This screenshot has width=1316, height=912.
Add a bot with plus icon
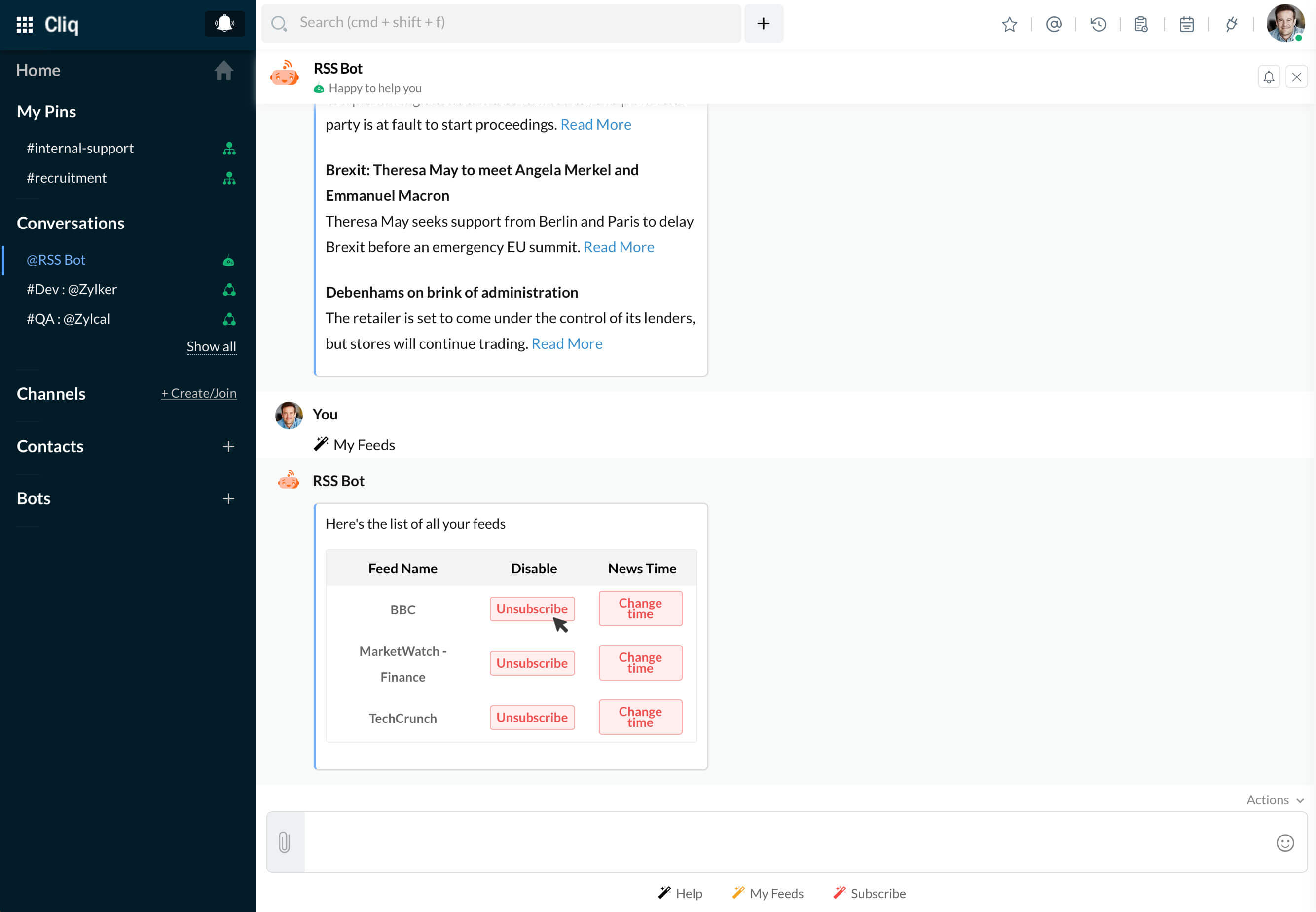(x=228, y=499)
